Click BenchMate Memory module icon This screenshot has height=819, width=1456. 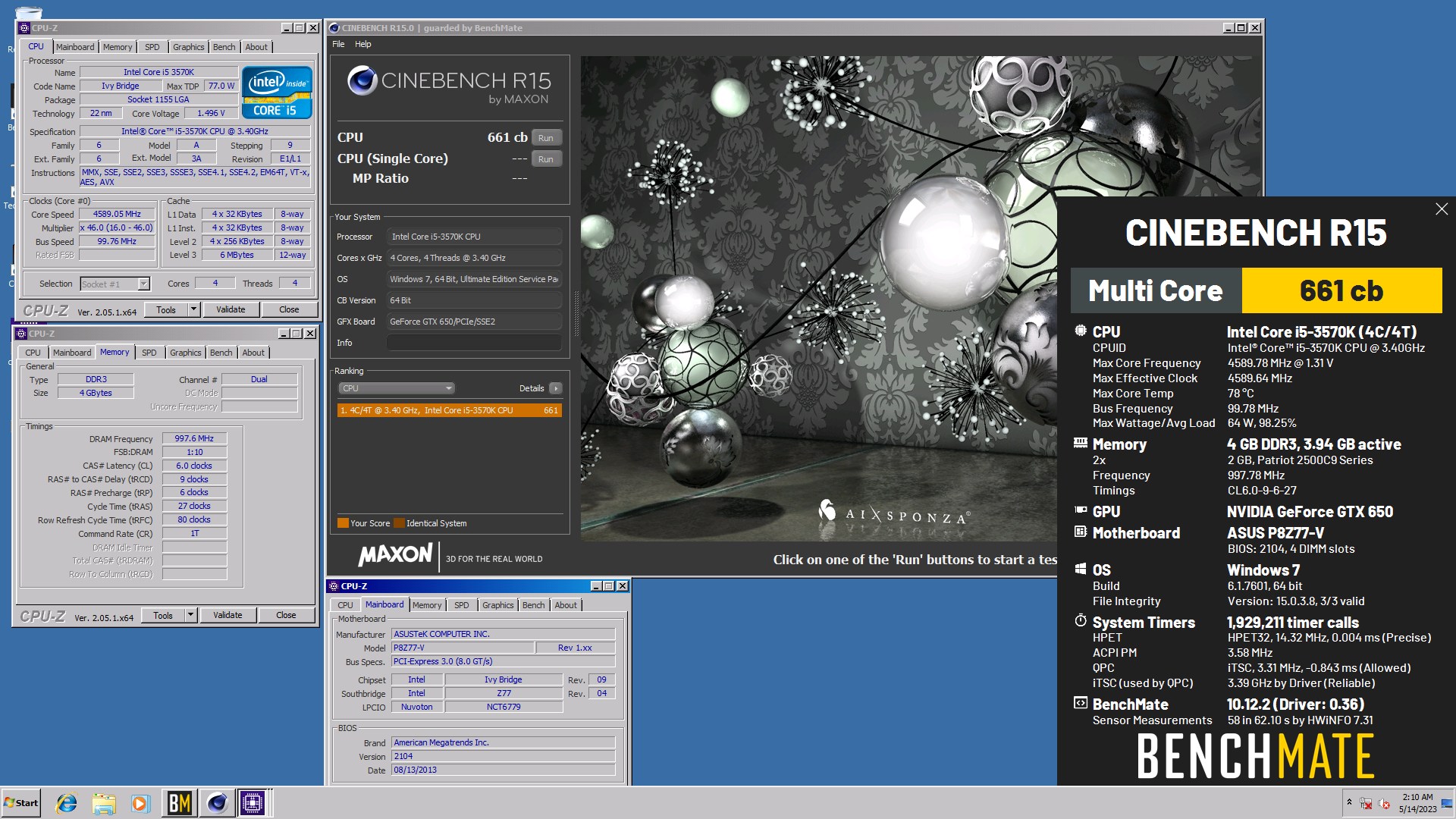(1081, 443)
